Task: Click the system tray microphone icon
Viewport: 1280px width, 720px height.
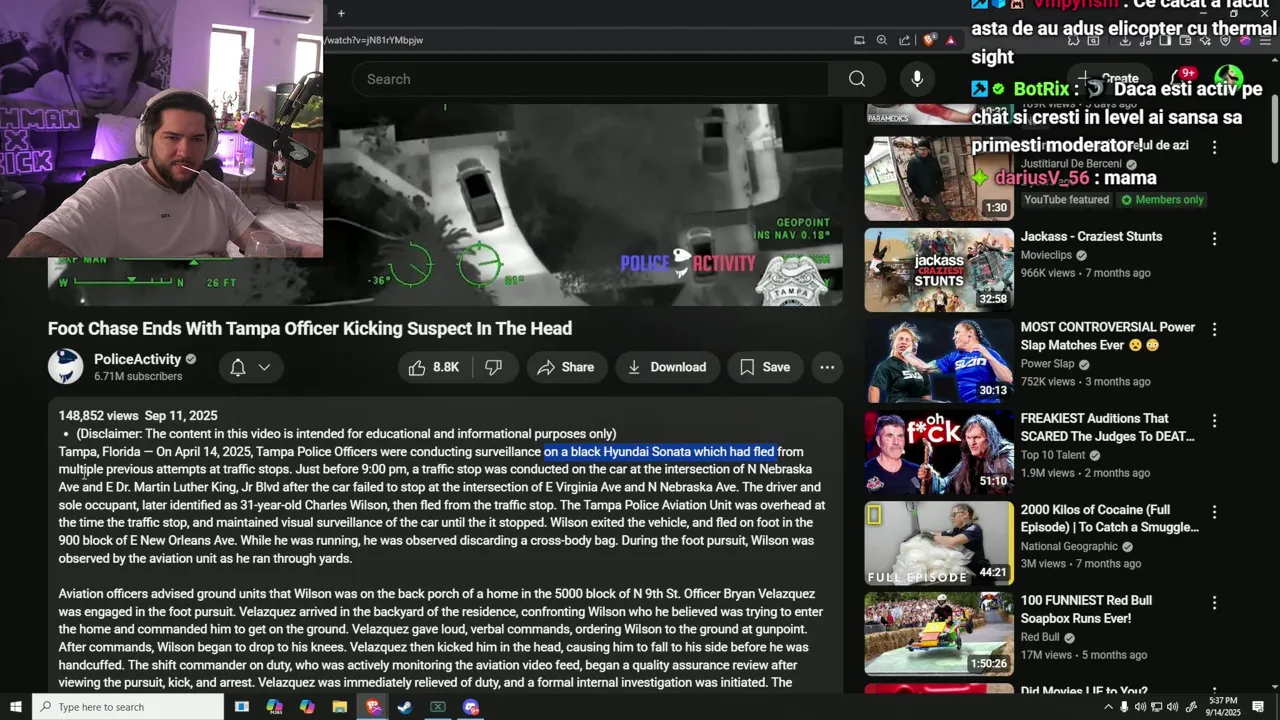Action: (1124, 707)
